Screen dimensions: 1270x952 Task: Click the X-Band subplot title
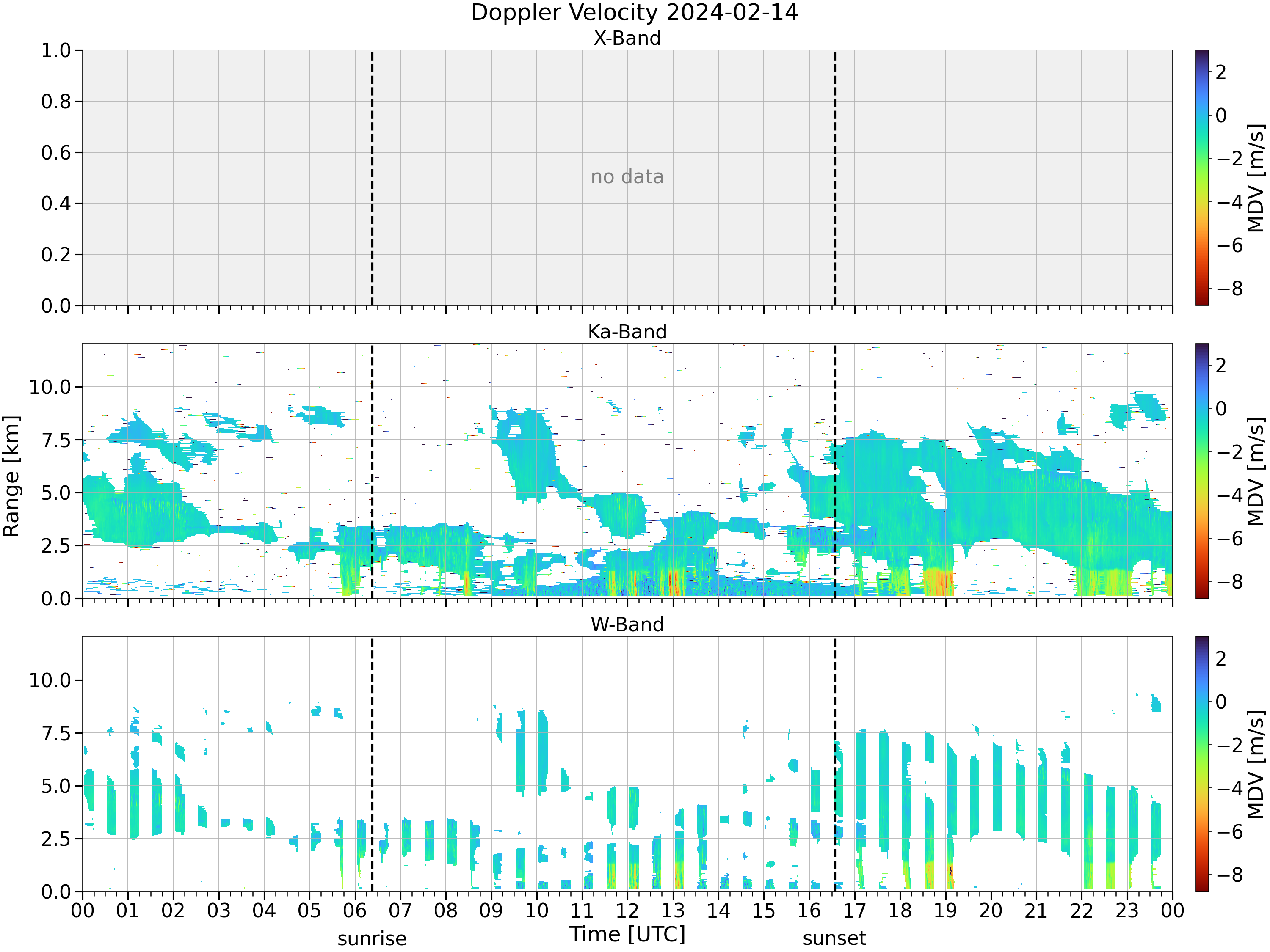click(627, 38)
